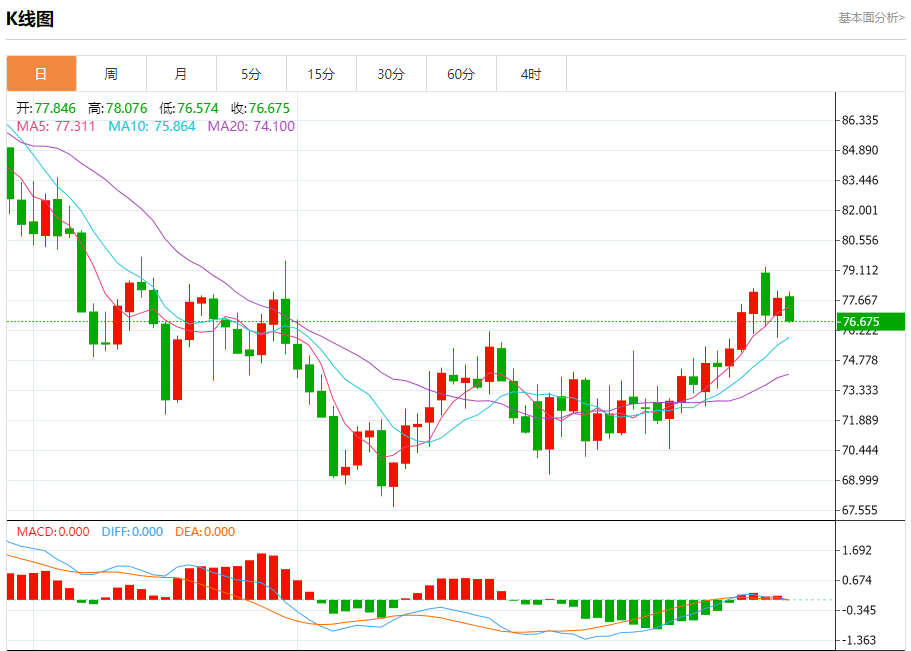Click the MA20: 74.100 legend
This screenshot has width=911, height=651.
point(251,126)
